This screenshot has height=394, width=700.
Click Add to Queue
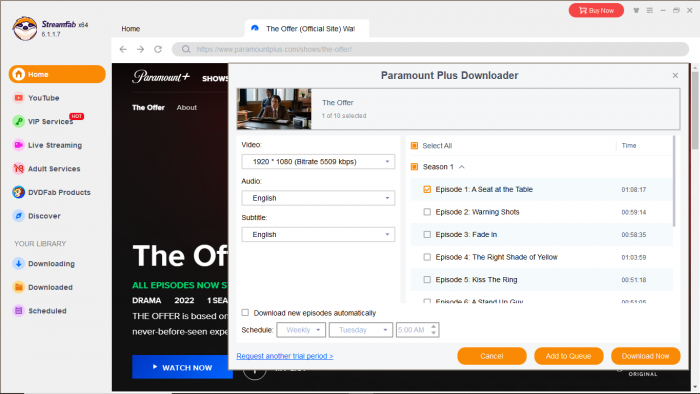568,356
